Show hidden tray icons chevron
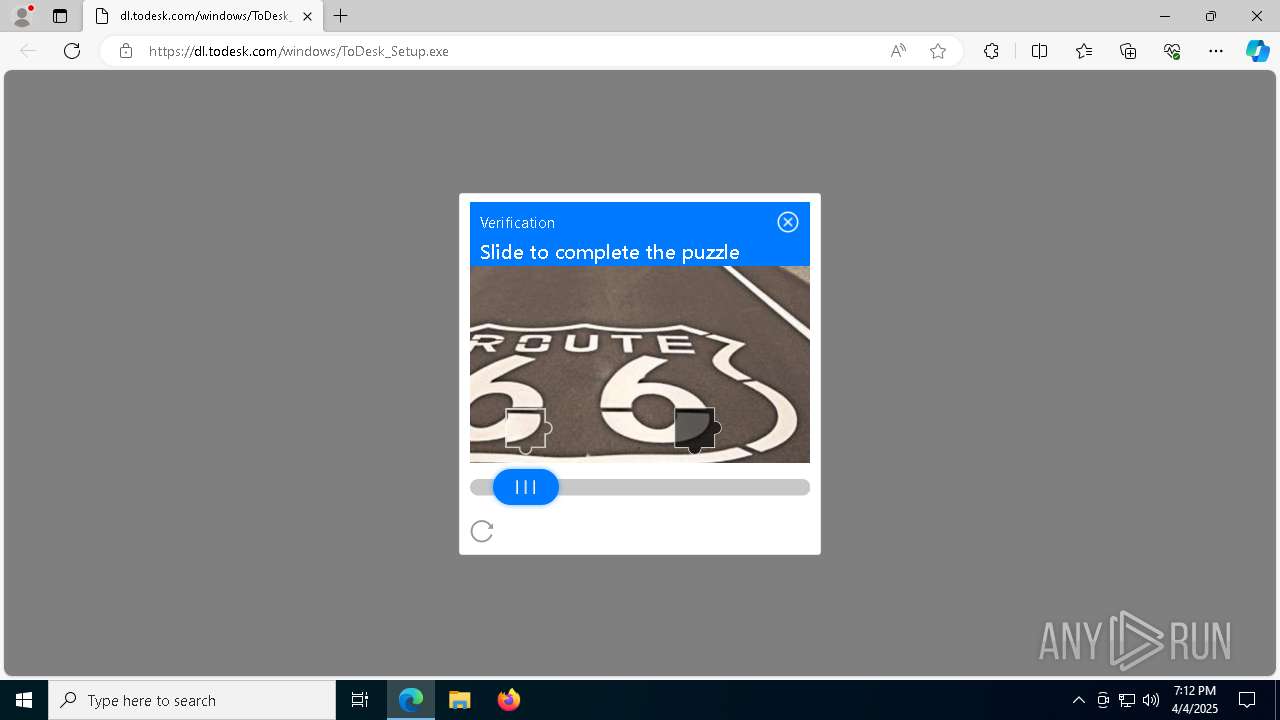Viewport: 1280px width, 720px height. (x=1078, y=700)
